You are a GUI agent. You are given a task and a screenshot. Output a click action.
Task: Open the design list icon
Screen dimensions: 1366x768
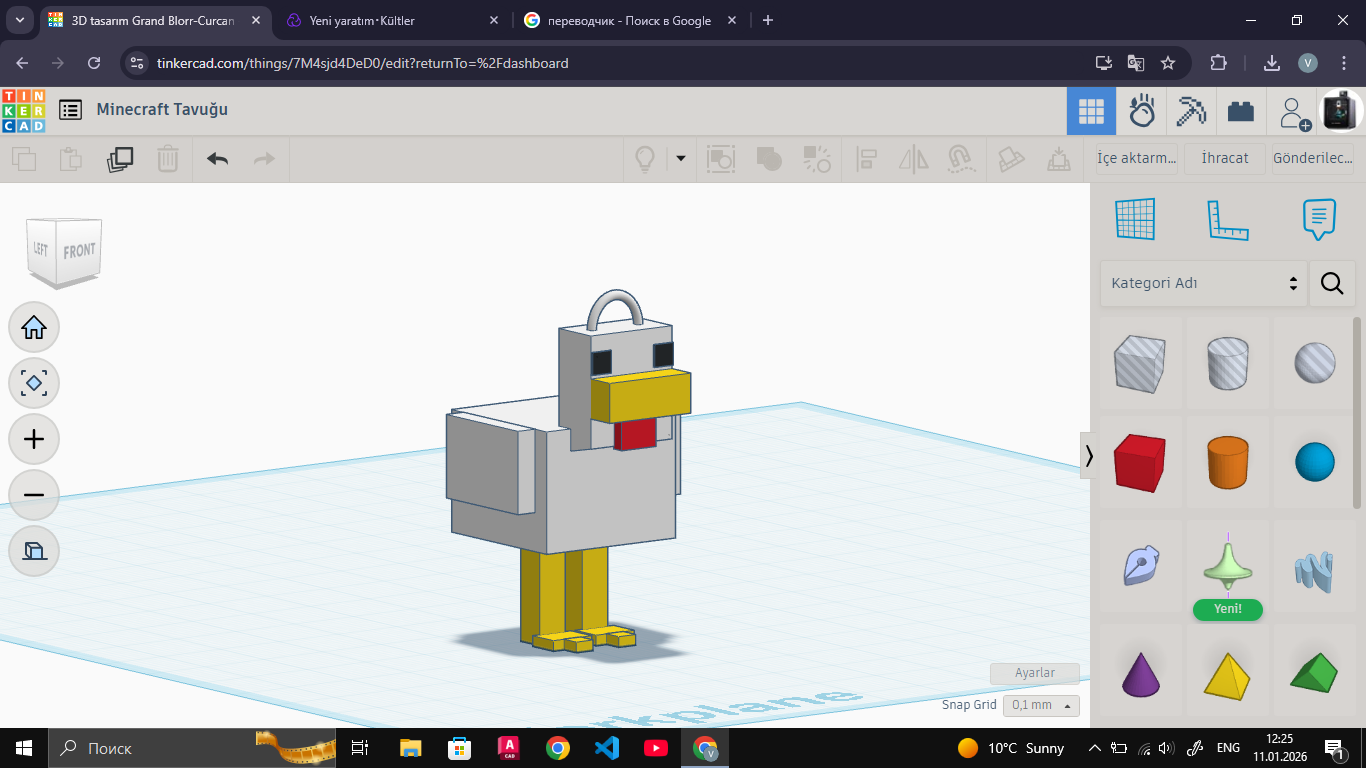coord(70,110)
